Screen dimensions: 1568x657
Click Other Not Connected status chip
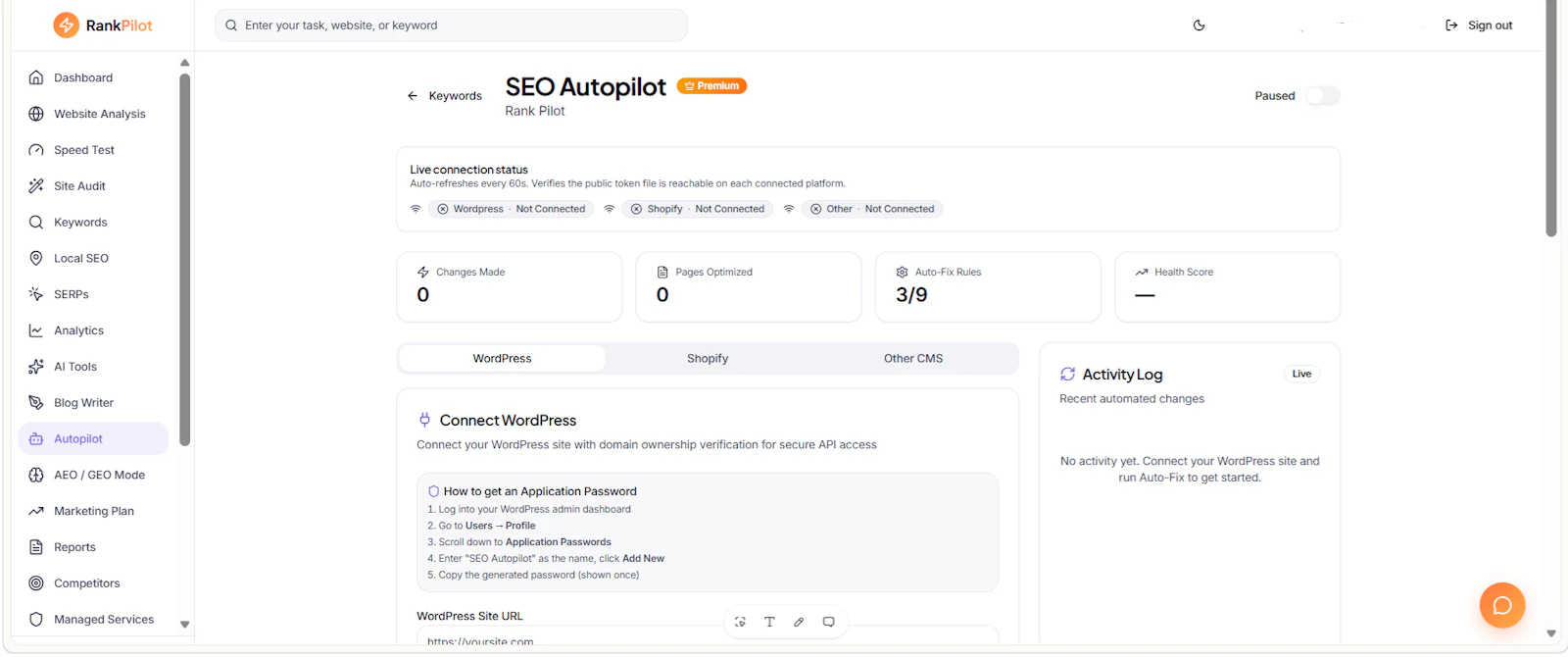(872, 209)
